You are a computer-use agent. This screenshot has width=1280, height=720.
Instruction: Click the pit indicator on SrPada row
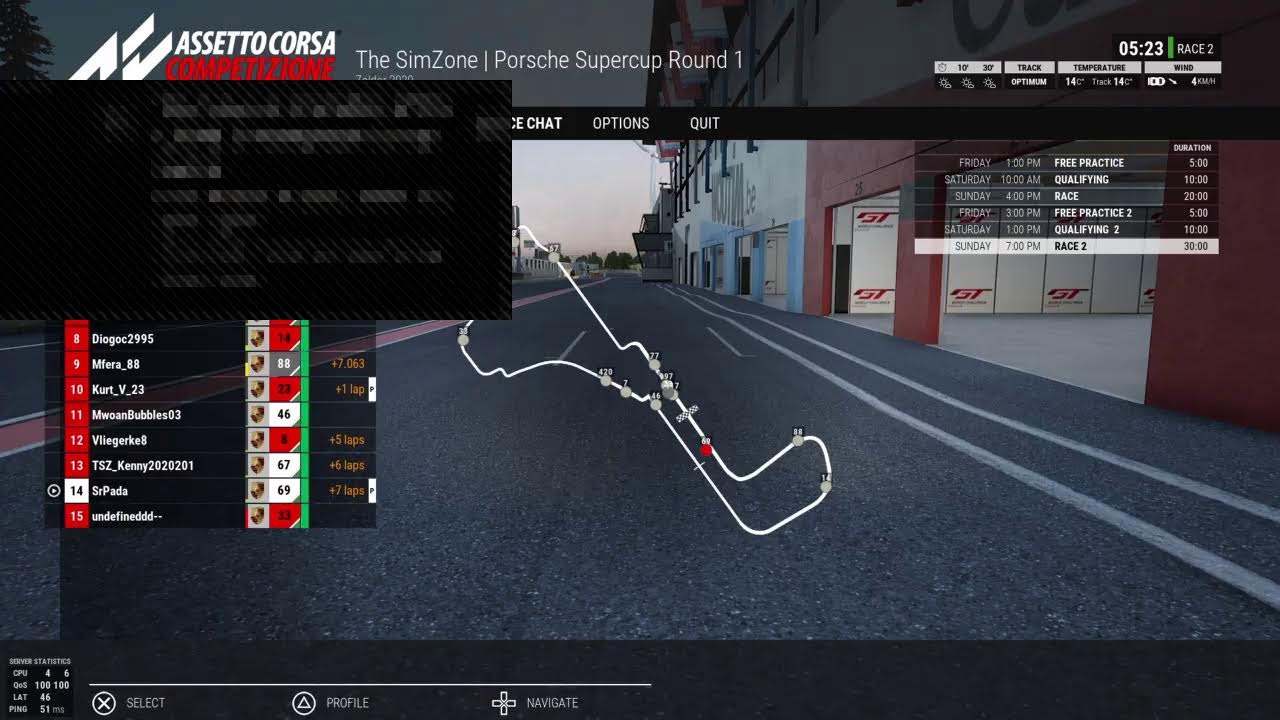click(x=372, y=491)
